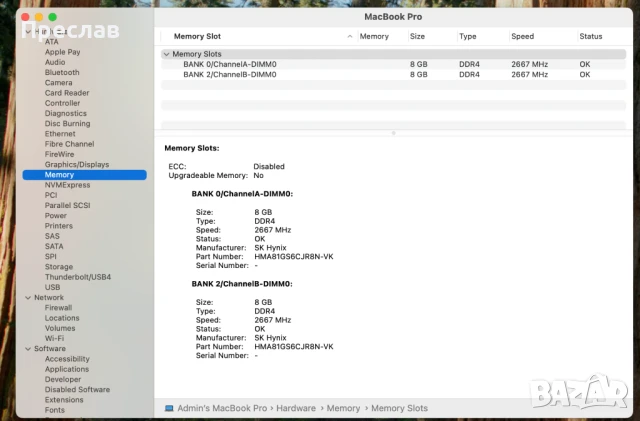Screen dimensions: 640x421
Task: Select BANK 0/ChannelA-DIMM0 table row
Action: pos(393,64)
